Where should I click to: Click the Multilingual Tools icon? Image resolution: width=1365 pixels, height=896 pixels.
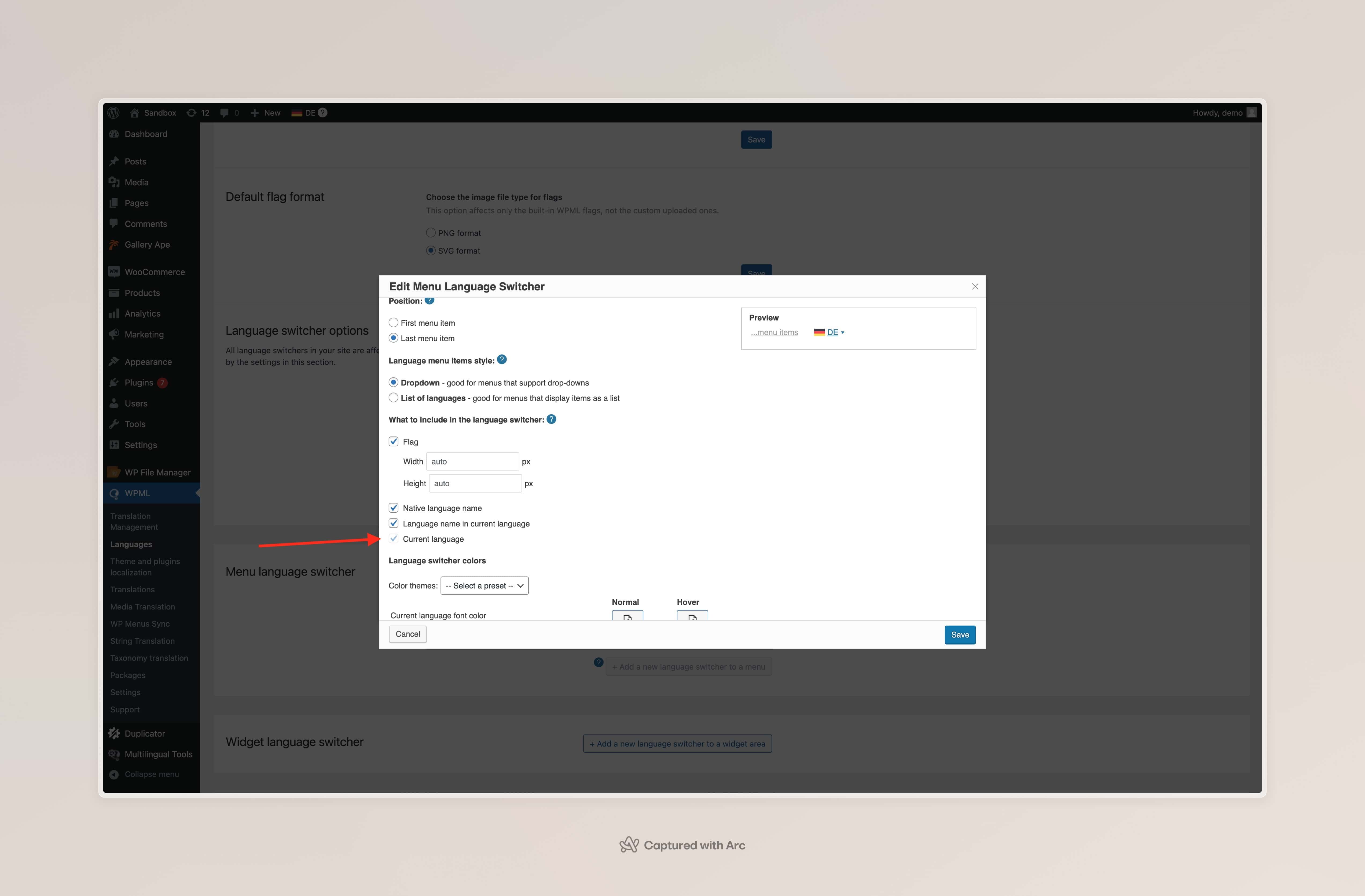tap(113, 754)
